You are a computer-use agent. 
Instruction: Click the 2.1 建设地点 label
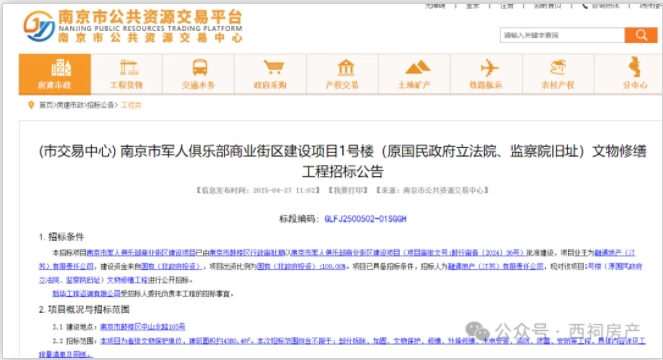tap(75, 327)
